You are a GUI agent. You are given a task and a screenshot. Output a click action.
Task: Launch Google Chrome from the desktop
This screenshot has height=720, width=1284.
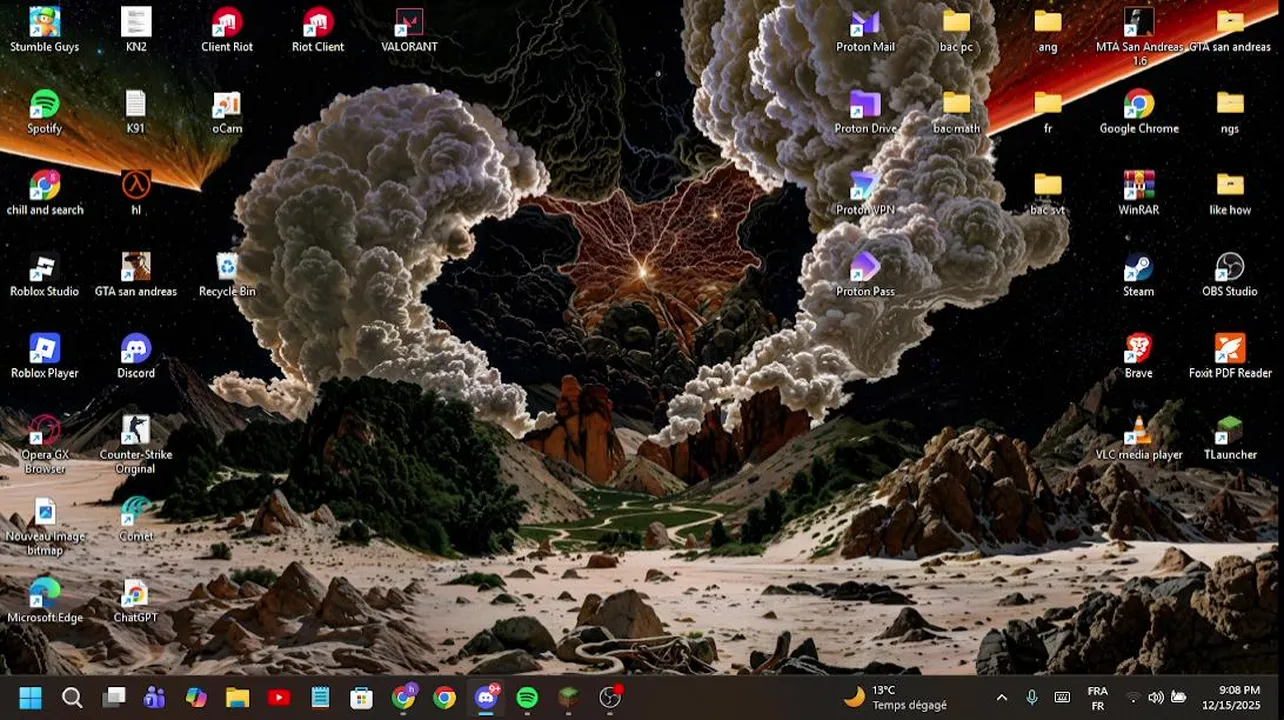pyautogui.click(x=1139, y=112)
